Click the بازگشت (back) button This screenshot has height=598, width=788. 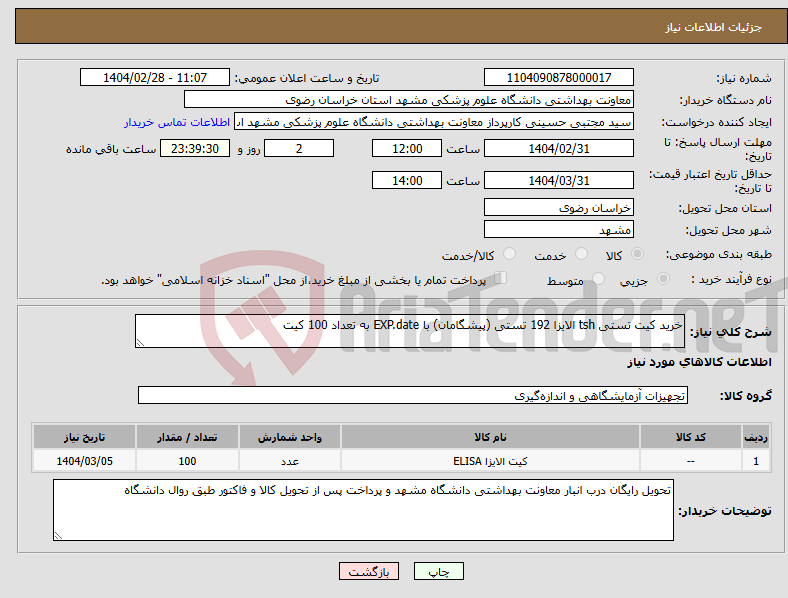(x=369, y=571)
